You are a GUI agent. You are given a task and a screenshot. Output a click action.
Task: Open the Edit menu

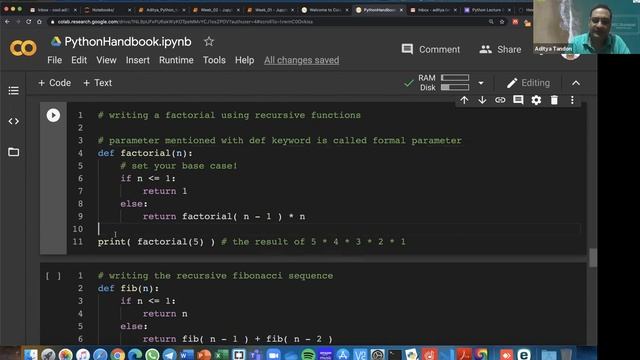click(x=79, y=60)
